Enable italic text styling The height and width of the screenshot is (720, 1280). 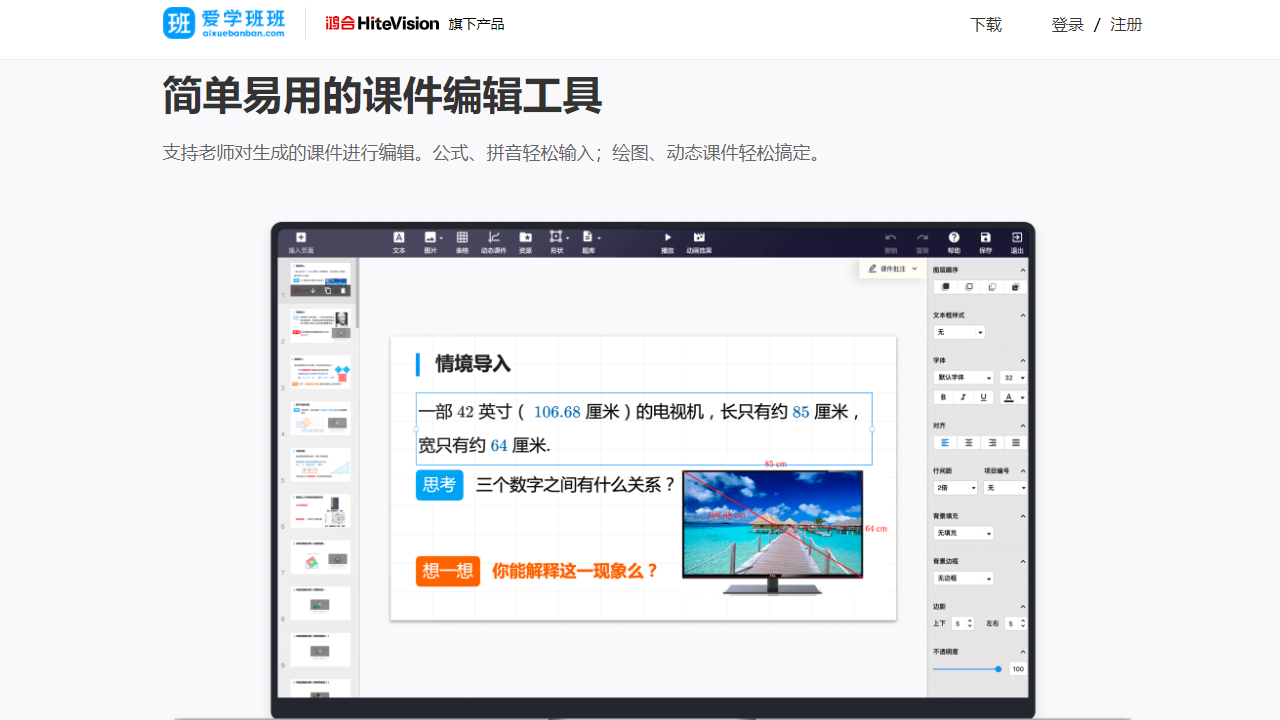(x=963, y=397)
